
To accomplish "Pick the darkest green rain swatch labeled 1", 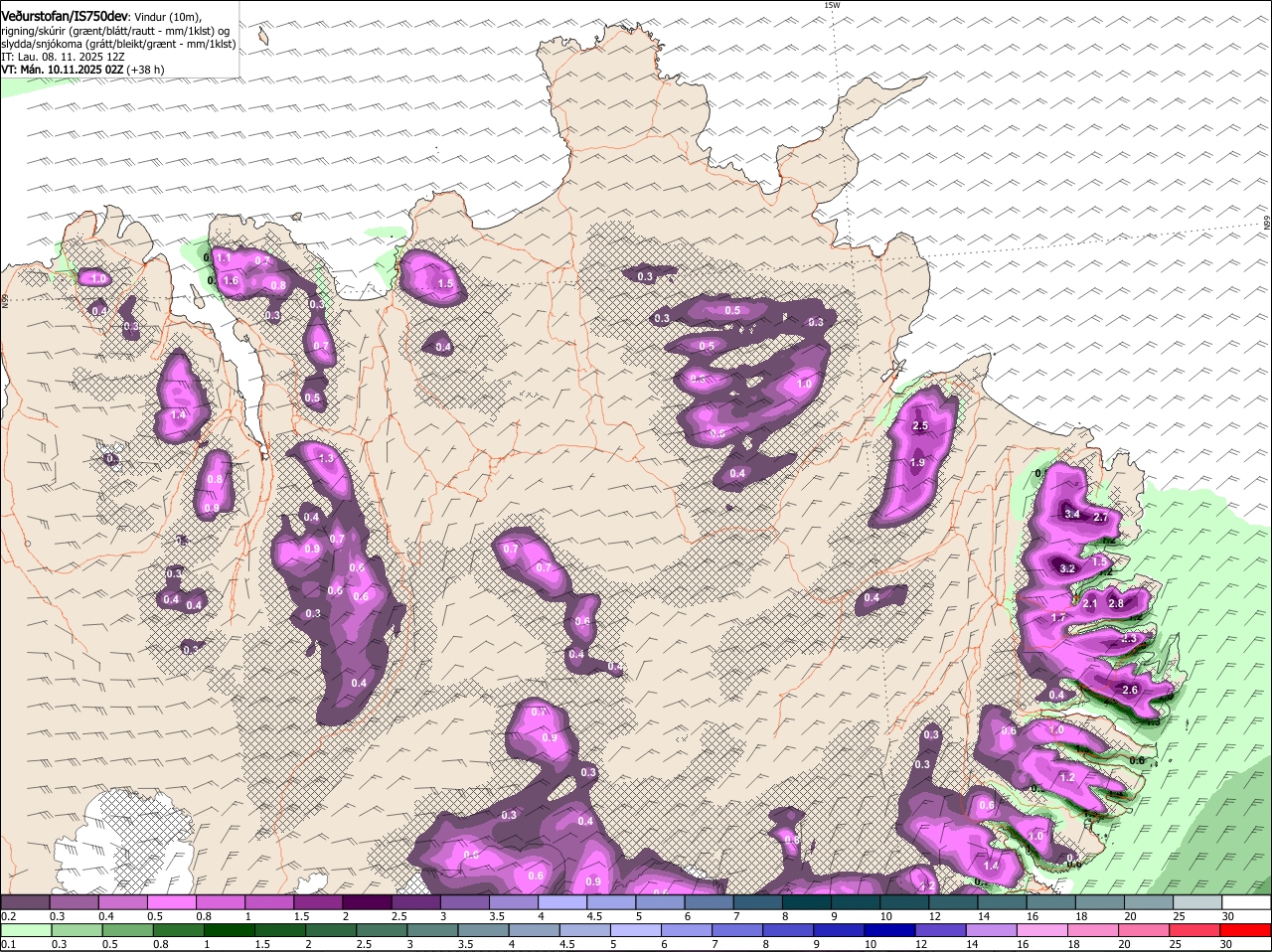I will tap(230, 930).
